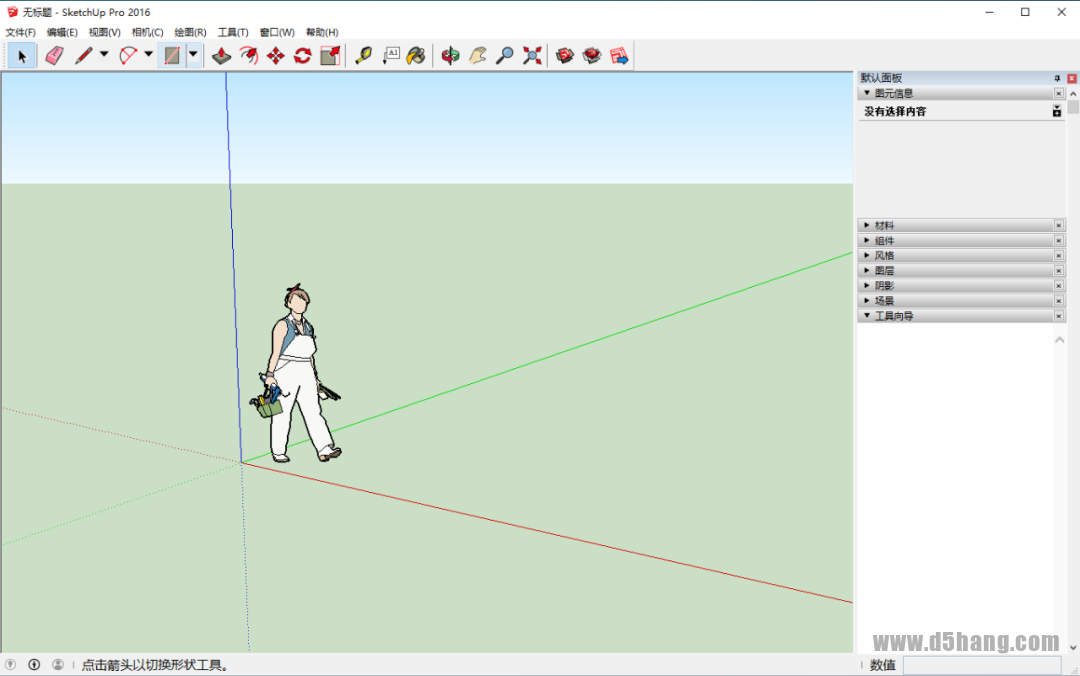Select the Offset tool
The height and width of the screenshot is (676, 1080).
(249, 56)
